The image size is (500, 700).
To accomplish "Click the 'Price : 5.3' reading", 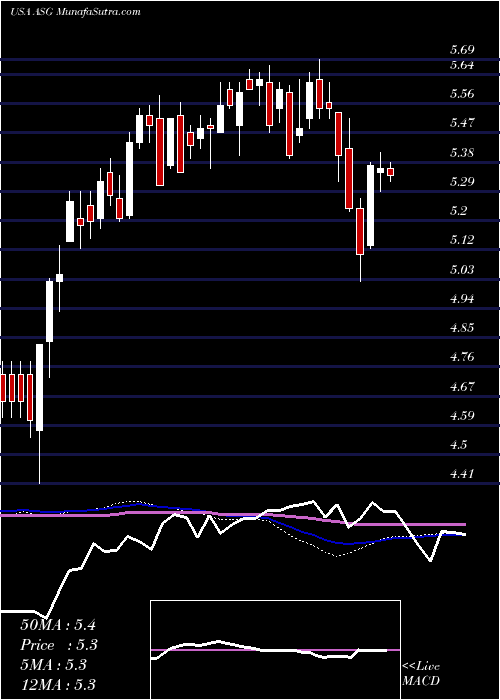I will click(59, 645).
